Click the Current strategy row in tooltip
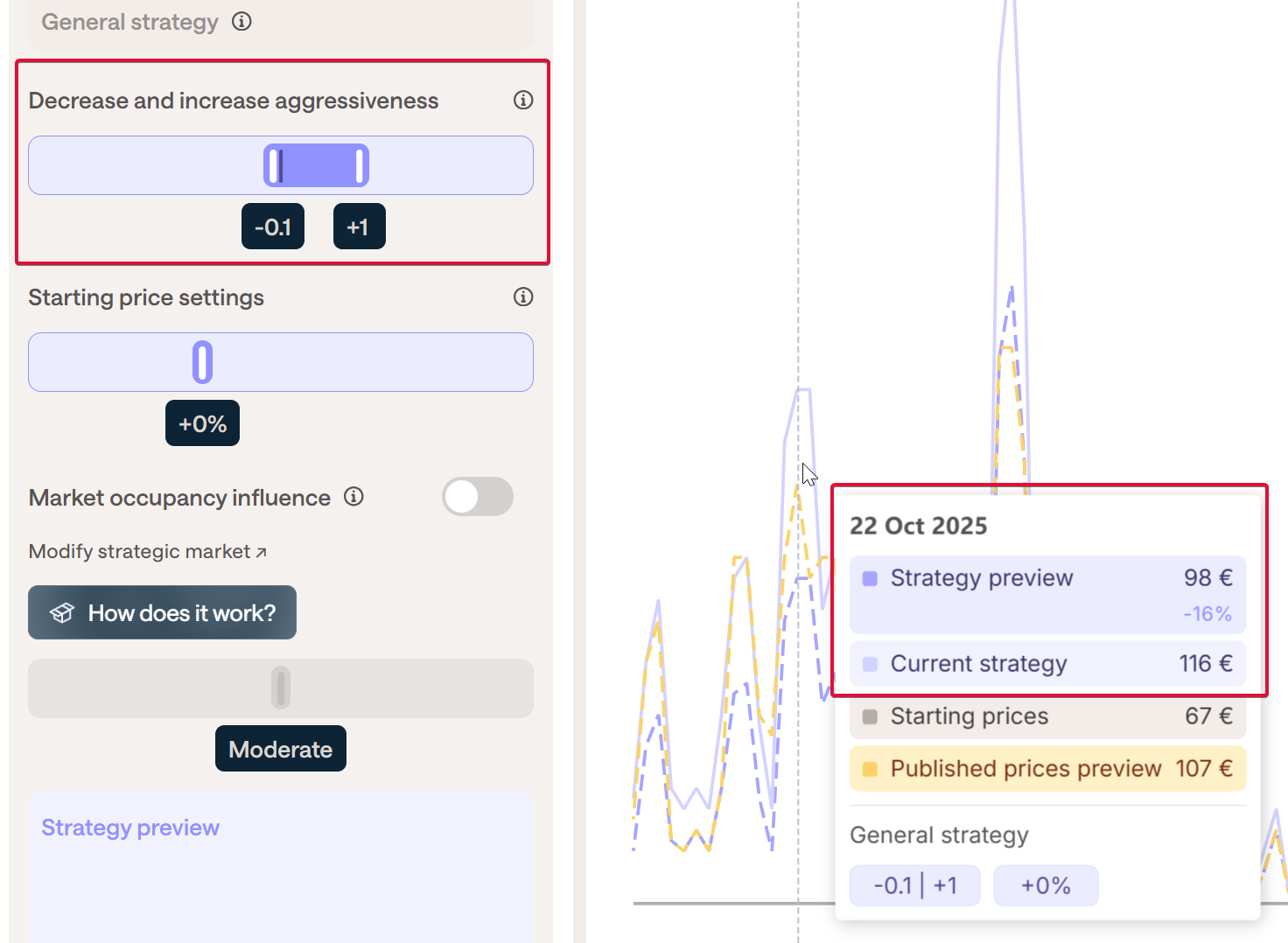The image size is (1288, 943). pos(1047,664)
